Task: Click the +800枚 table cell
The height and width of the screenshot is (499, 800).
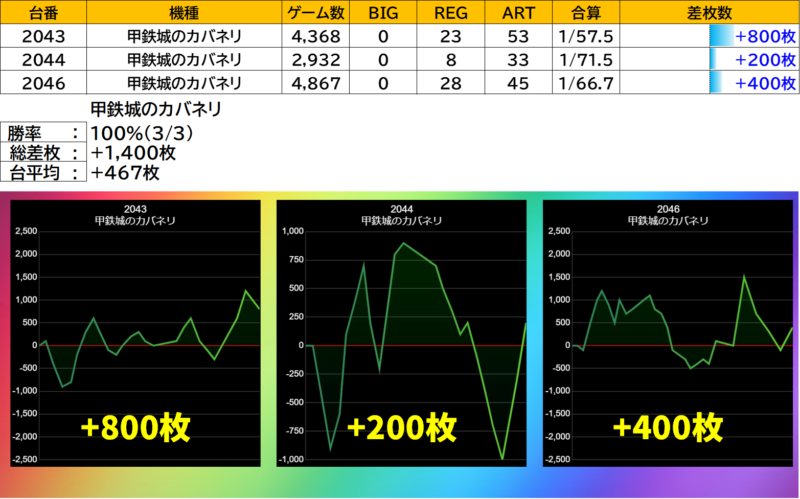Action: pyautogui.click(x=709, y=36)
